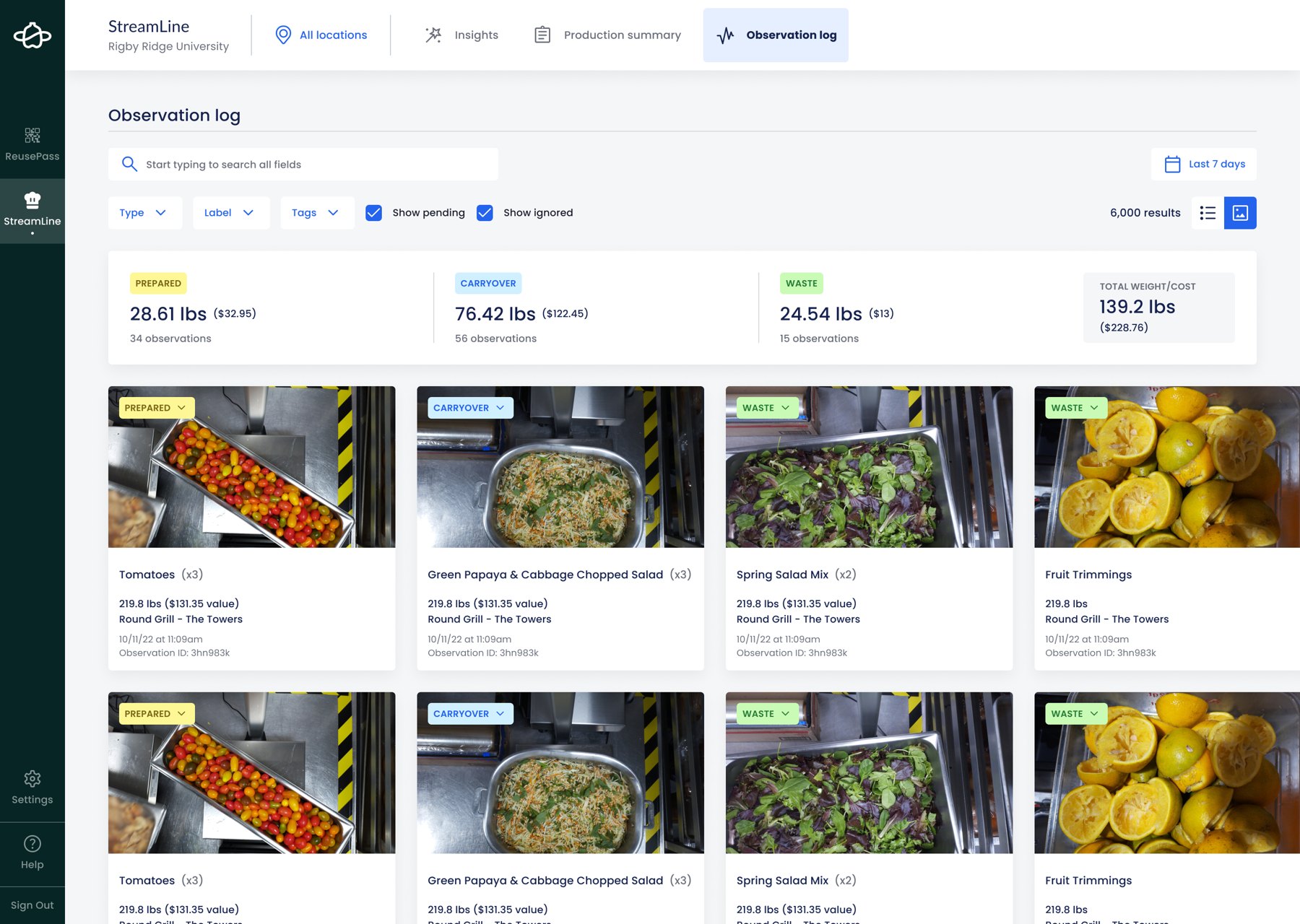Open WASTE dropdown on first Spring Salad Mix card
Image resolution: width=1300 pixels, height=924 pixels.
click(768, 408)
